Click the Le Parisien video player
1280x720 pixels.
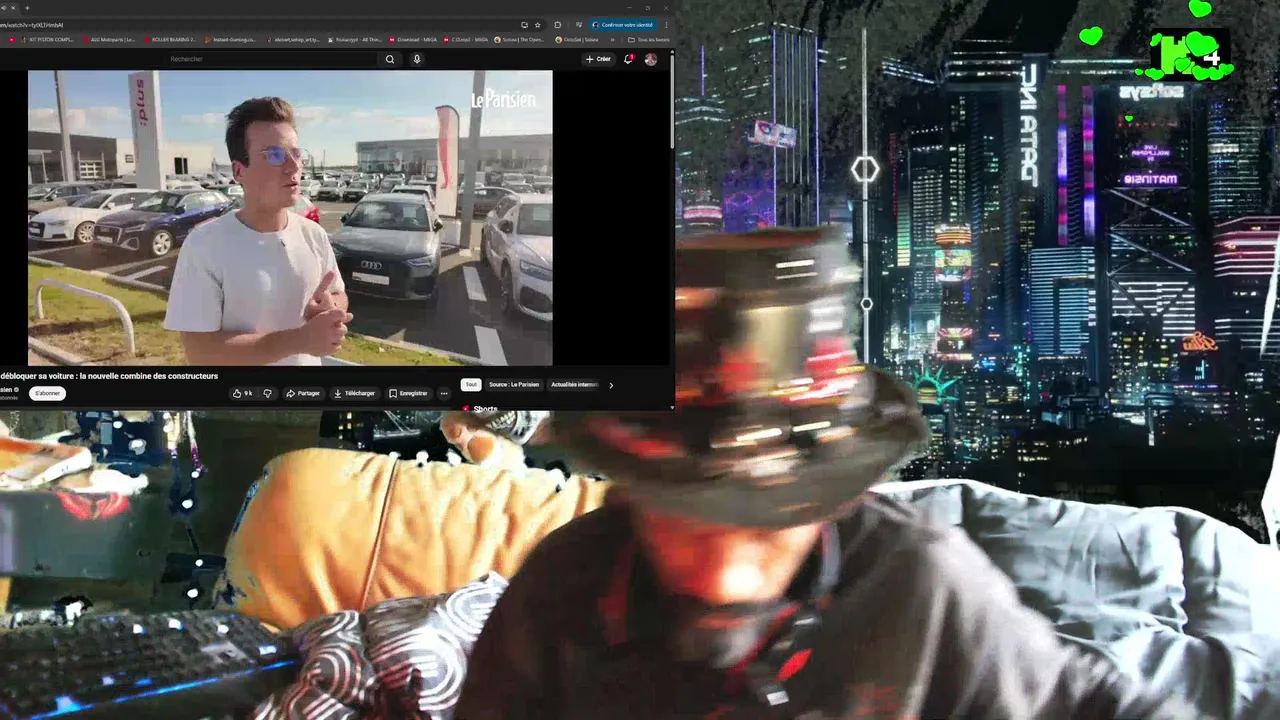pos(290,218)
